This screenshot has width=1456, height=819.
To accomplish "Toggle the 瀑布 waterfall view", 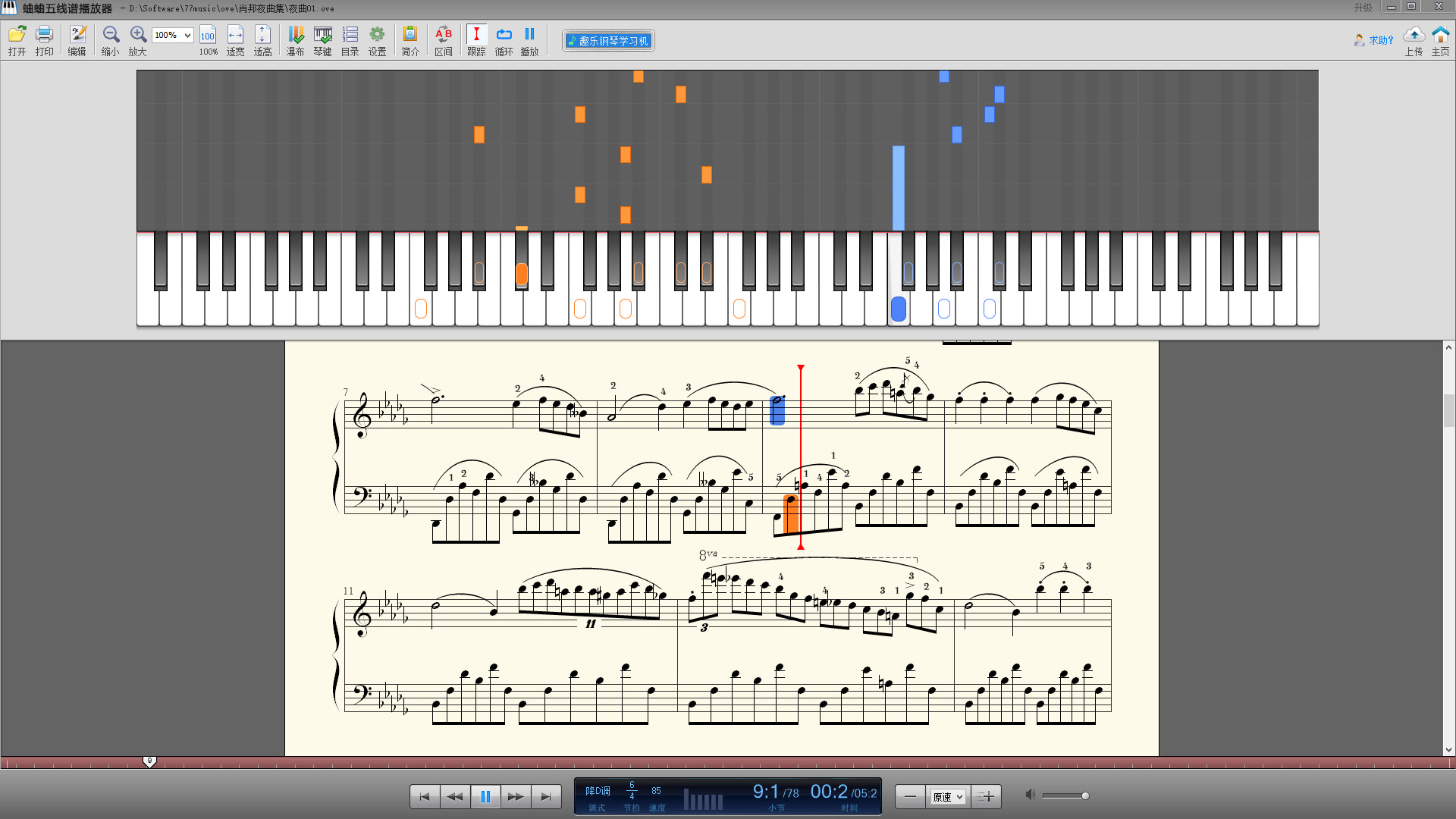I will 296,40.
